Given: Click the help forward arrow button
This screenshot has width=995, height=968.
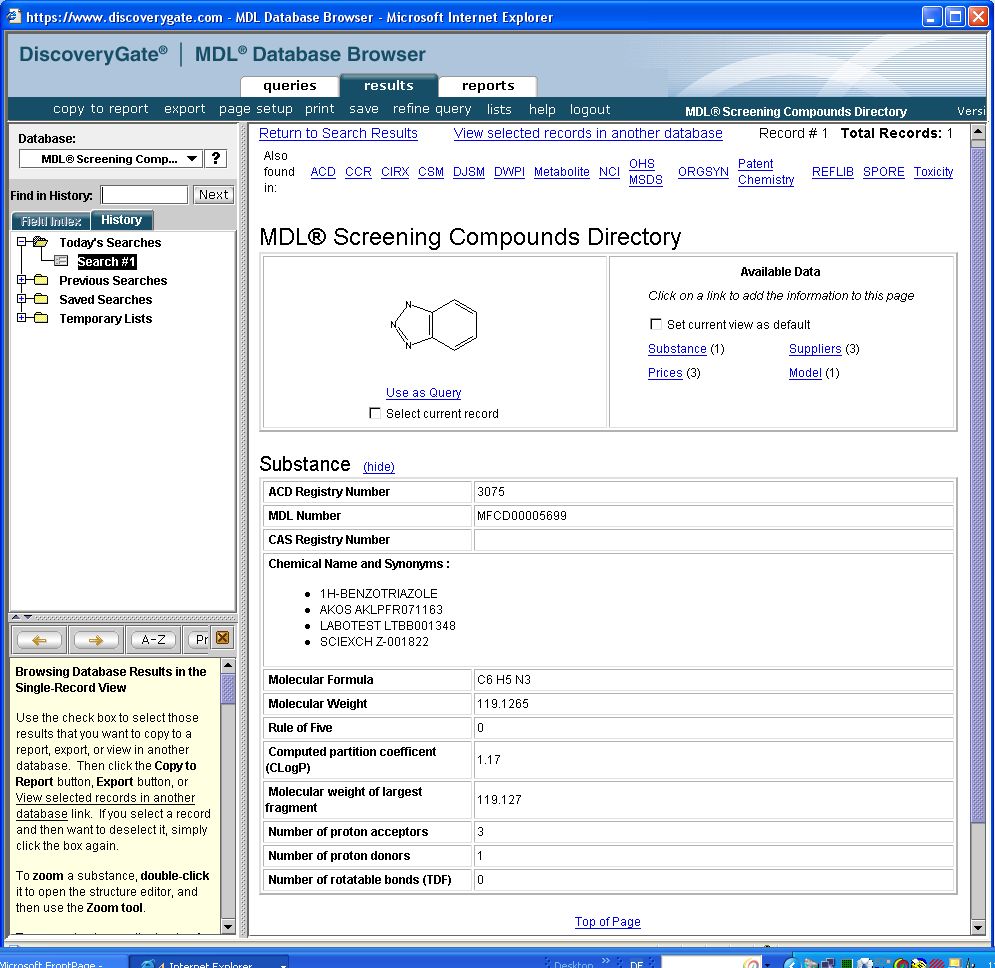Looking at the screenshot, I should pyautogui.click(x=96, y=640).
